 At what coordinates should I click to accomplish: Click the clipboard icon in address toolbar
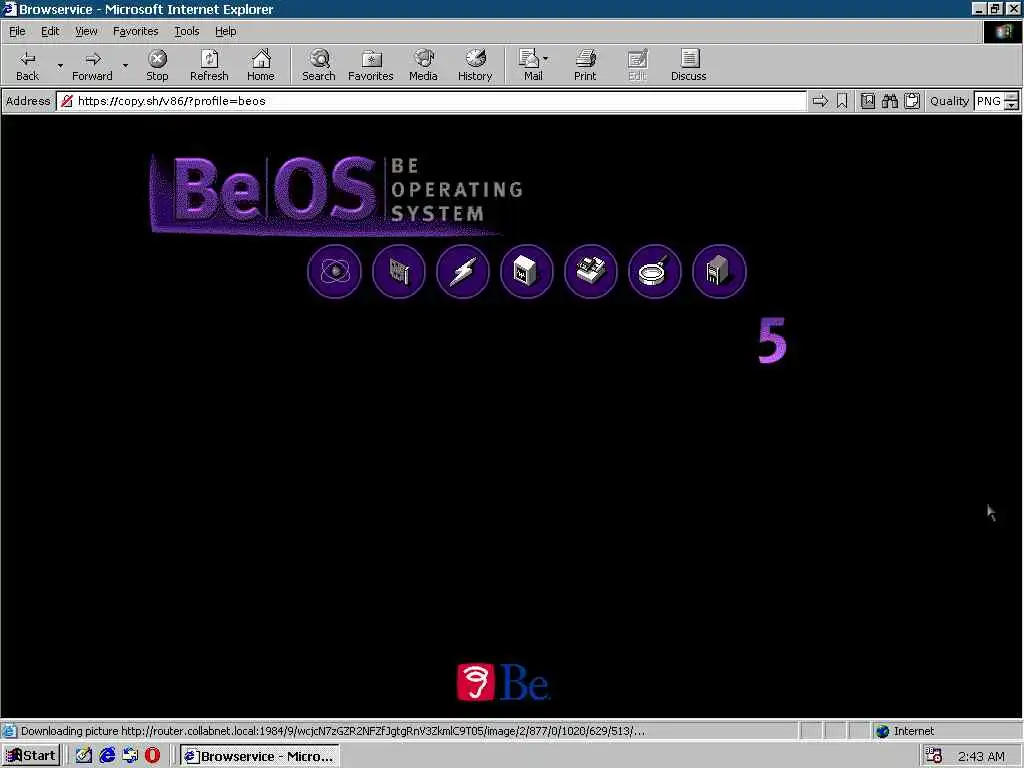click(x=912, y=101)
